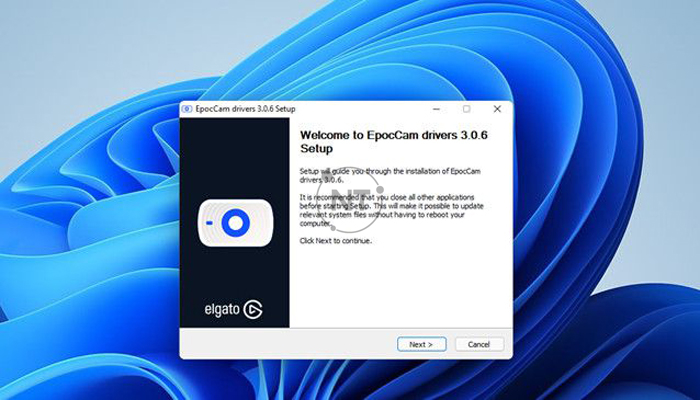This screenshot has height=400, width=700.
Task: Click the disabled maximize button in title bar
Action: point(467,109)
